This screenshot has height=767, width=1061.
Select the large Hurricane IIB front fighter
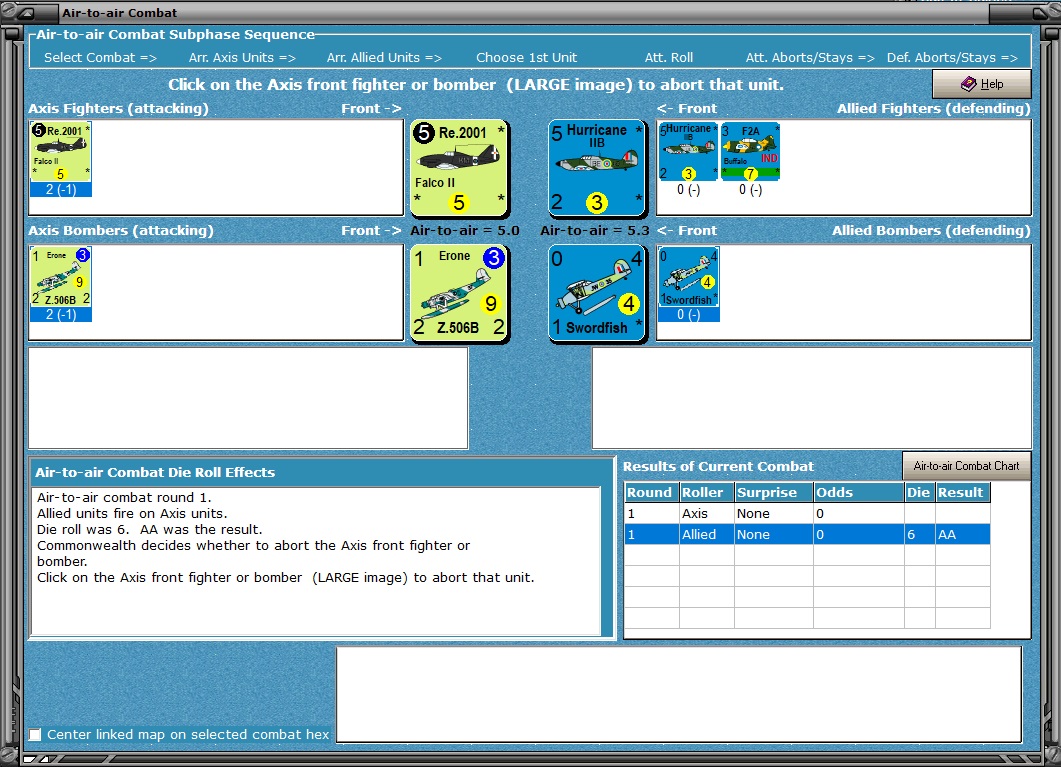click(597, 168)
